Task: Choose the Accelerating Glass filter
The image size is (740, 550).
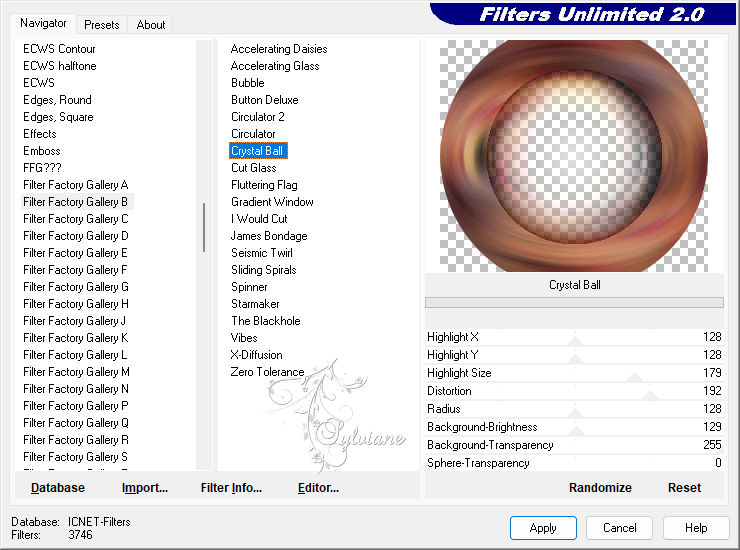Action: pyautogui.click(x=275, y=66)
